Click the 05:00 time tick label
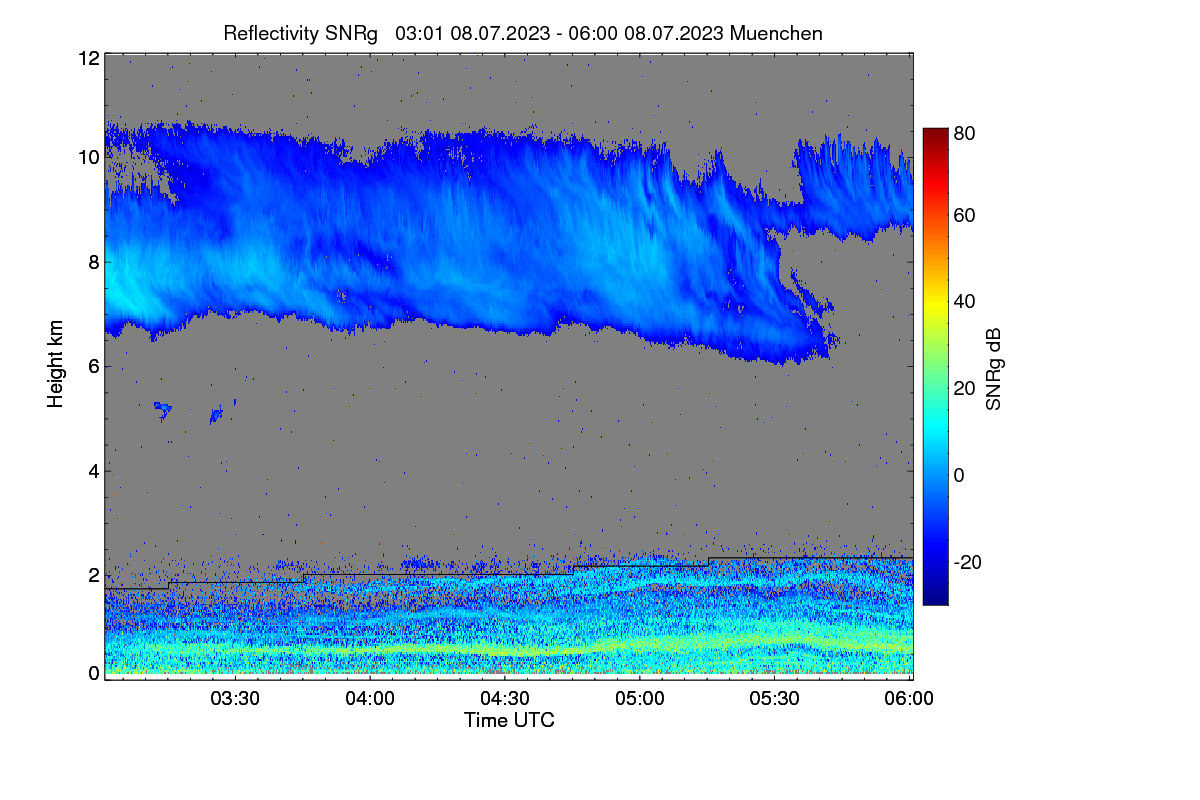1200x800 pixels. coord(641,699)
